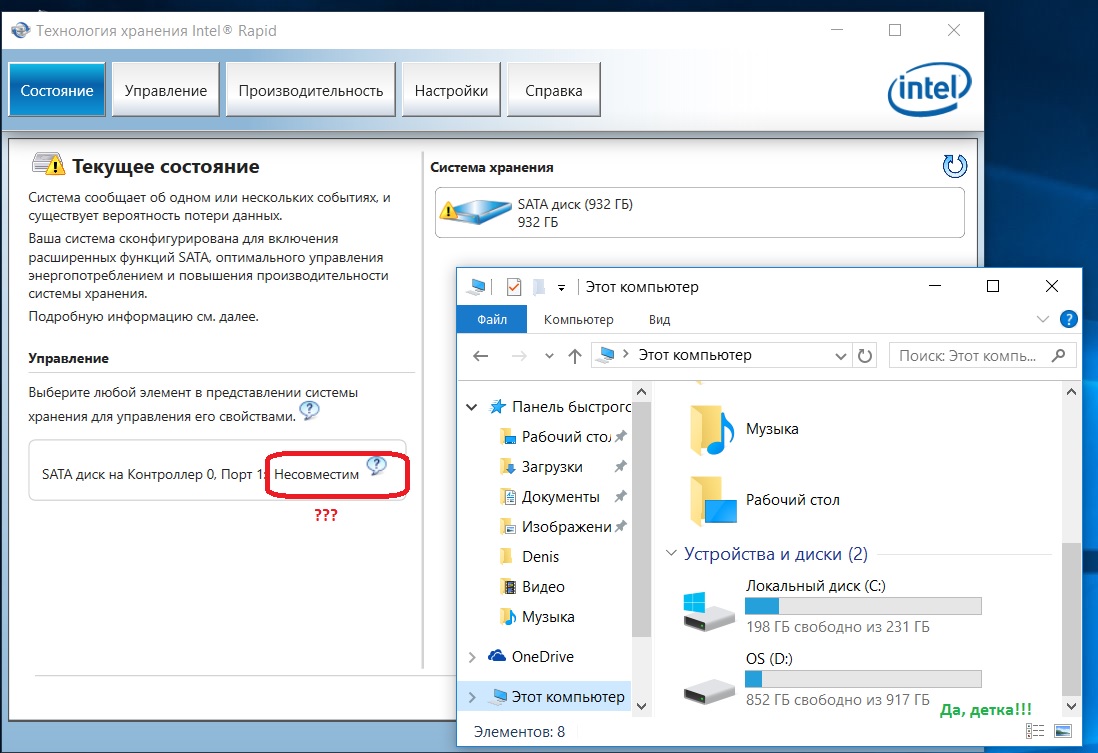Collapse Панель быстрого доступа tree node

click(472, 407)
